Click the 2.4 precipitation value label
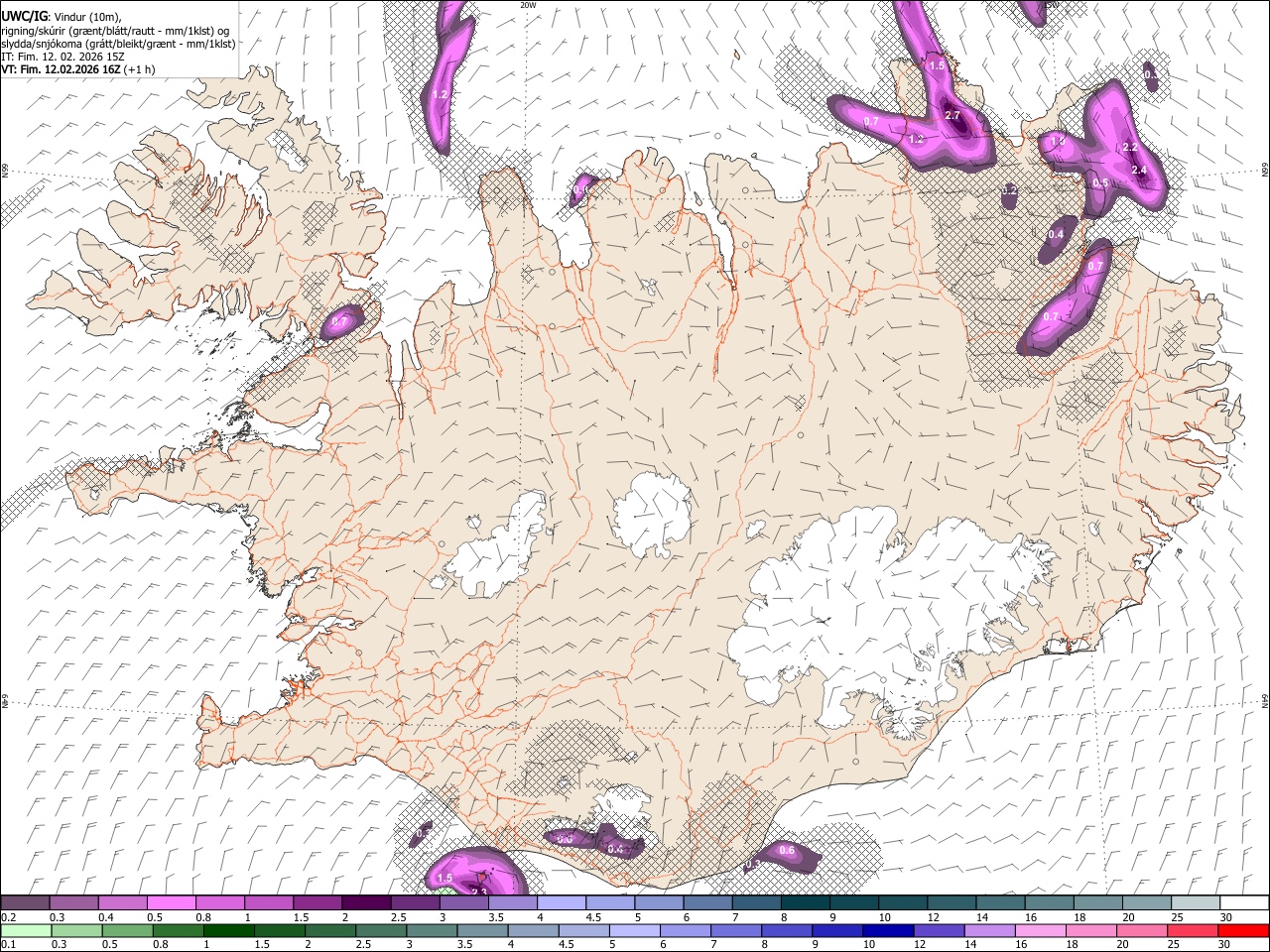This screenshot has width=1270, height=952. (x=1139, y=171)
